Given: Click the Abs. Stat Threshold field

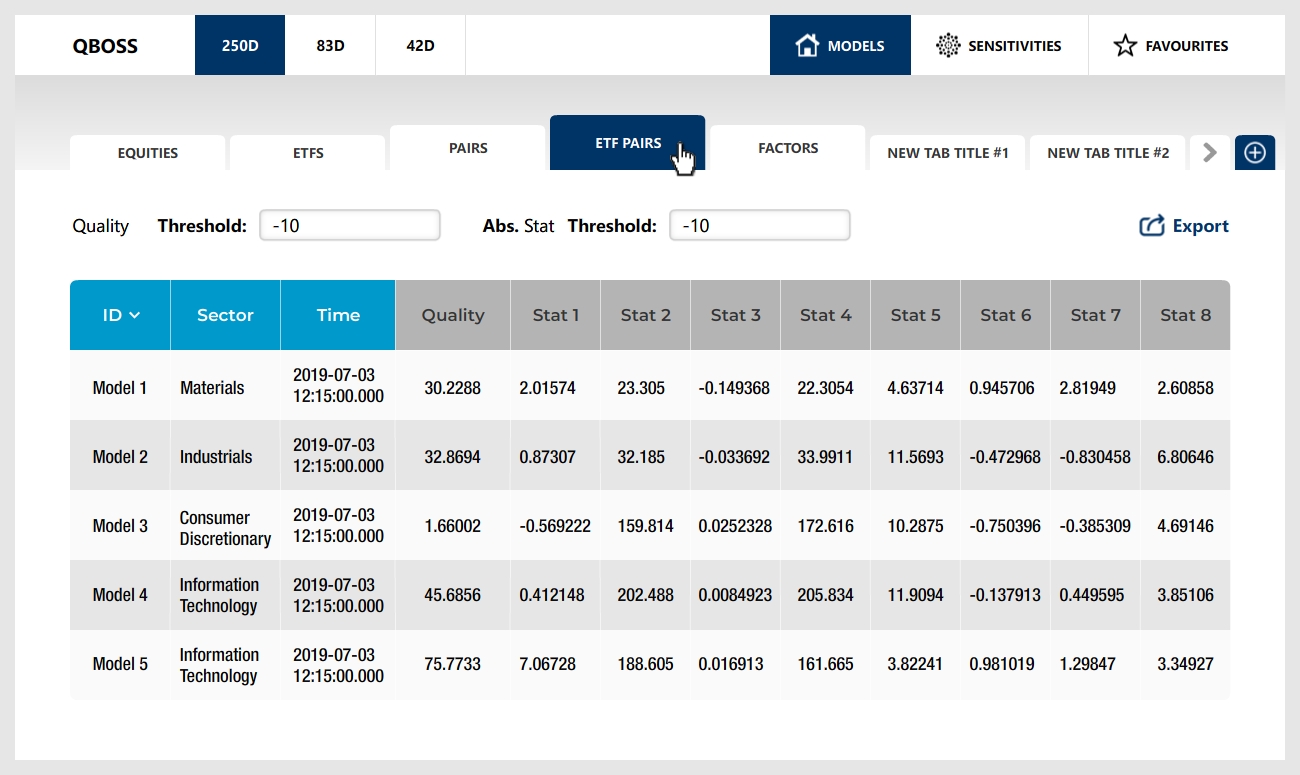Looking at the screenshot, I should (x=760, y=225).
